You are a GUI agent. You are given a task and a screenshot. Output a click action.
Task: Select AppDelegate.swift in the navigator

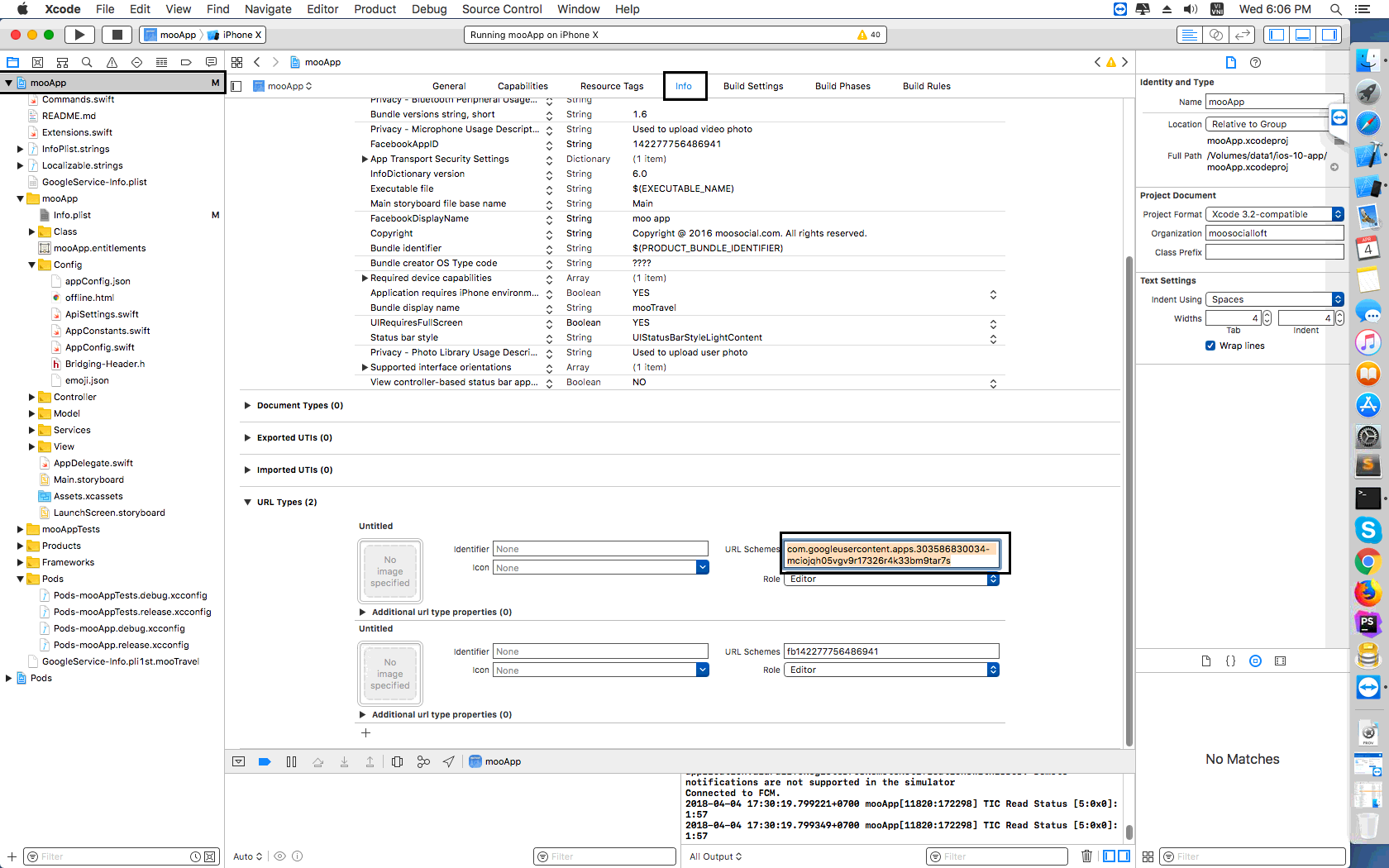[x=93, y=463]
